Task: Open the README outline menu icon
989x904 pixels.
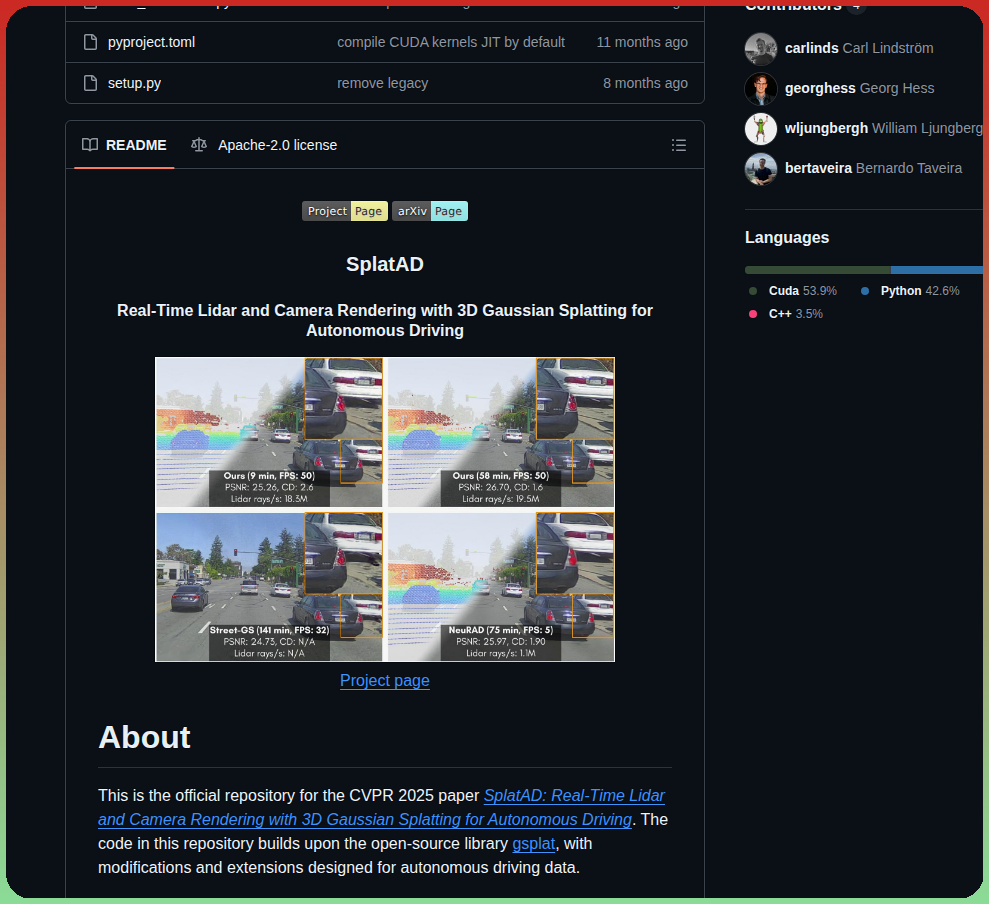Action: pyautogui.click(x=679, y=145)
